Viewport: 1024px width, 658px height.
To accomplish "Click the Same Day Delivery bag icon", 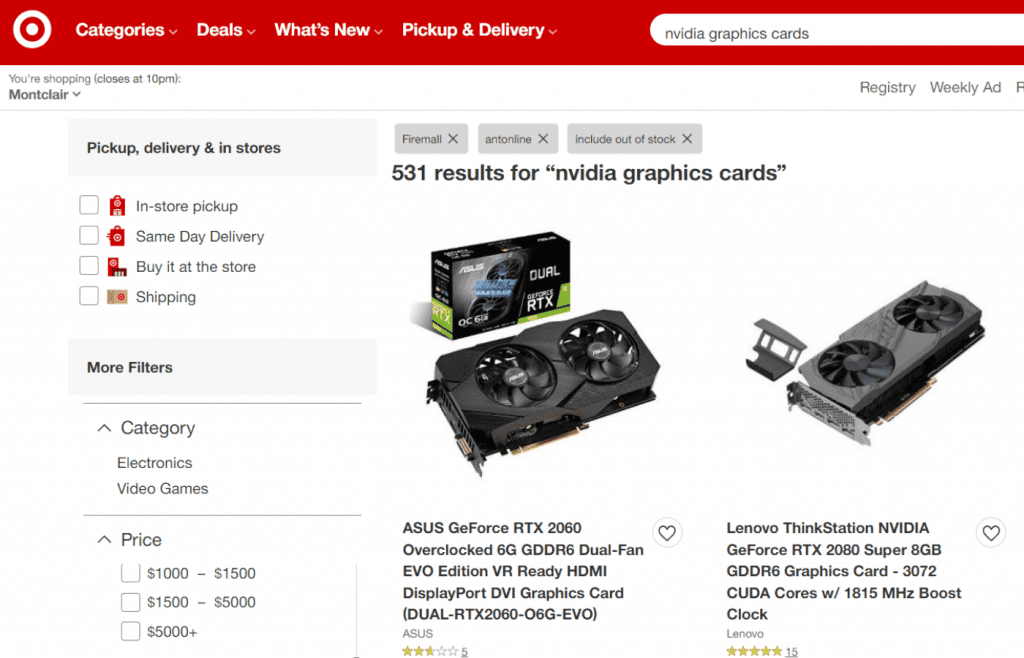I will 117,236.
